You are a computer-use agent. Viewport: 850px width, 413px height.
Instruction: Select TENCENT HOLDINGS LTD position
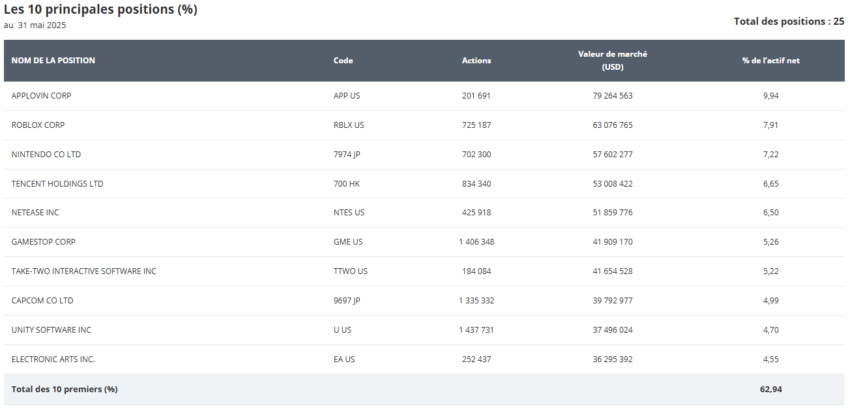tap(57, 184)
